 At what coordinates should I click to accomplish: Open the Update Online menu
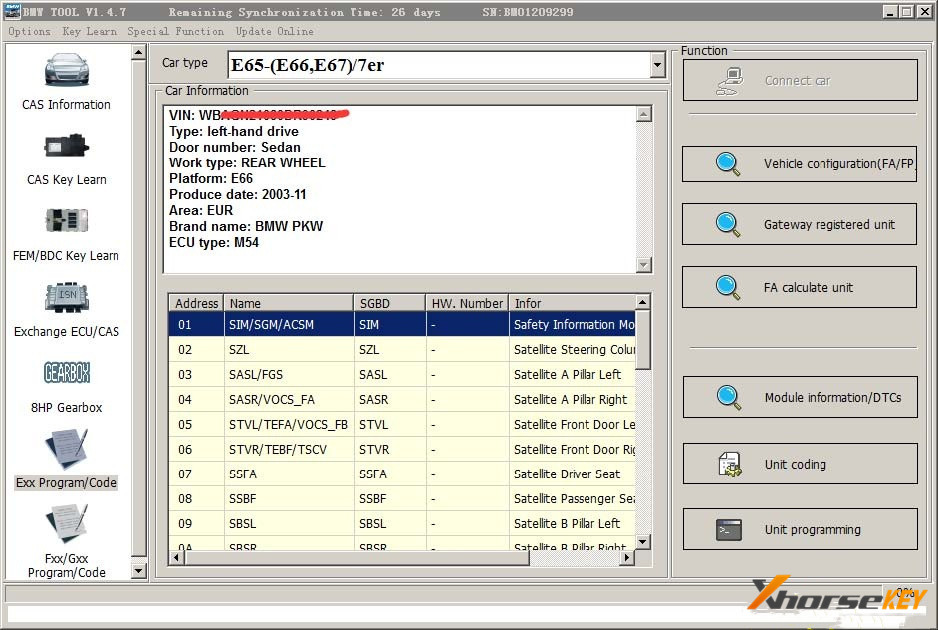point(275,31)
